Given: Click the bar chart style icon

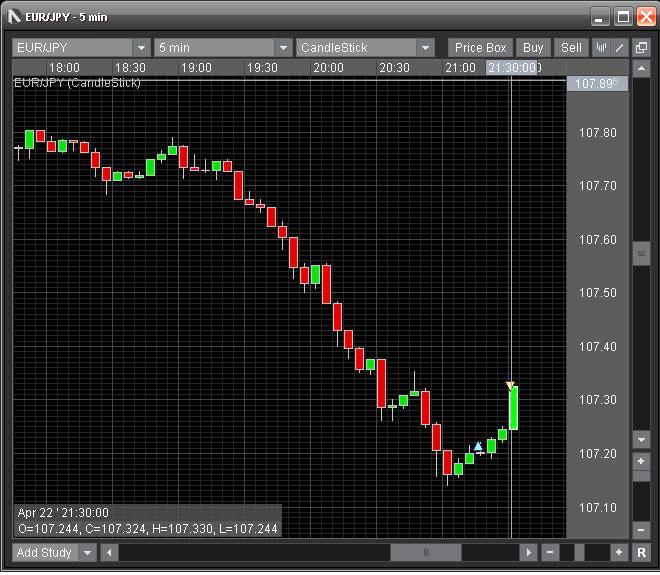Looking at the screenshot, I should click(602, 48).
